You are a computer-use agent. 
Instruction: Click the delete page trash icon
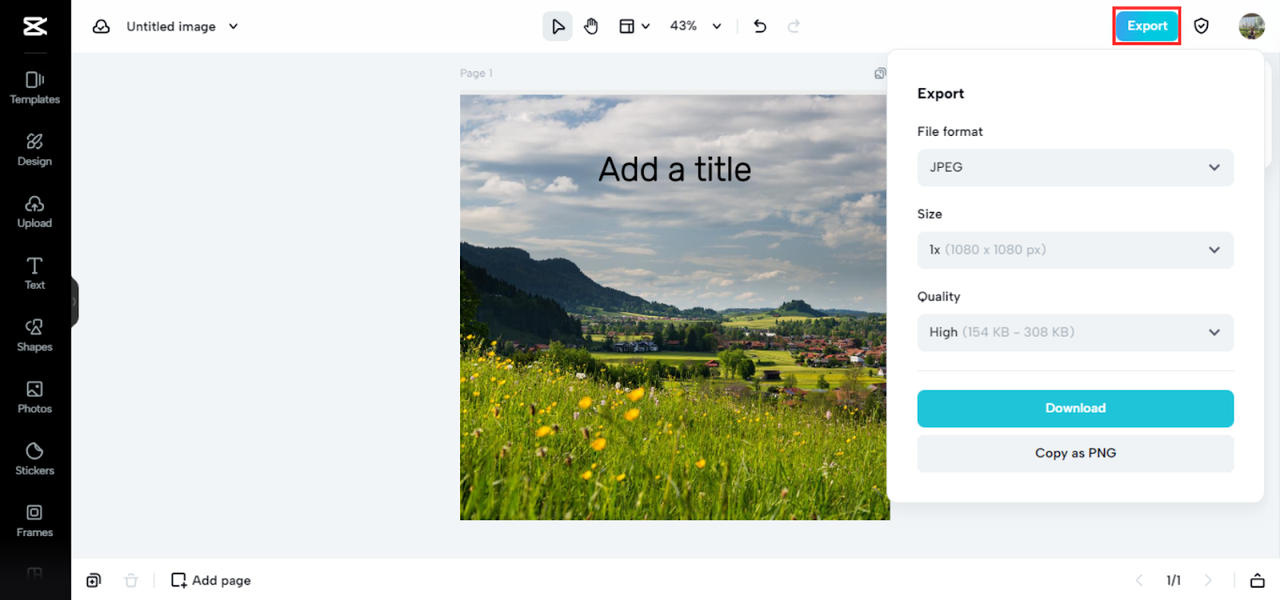(x=131, y=580)
